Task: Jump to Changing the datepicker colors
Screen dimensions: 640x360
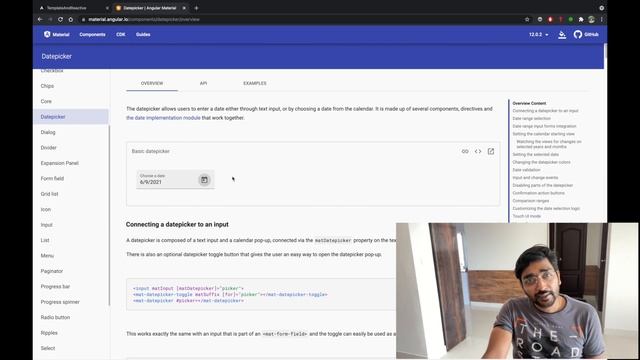Action: coord(542,162)
